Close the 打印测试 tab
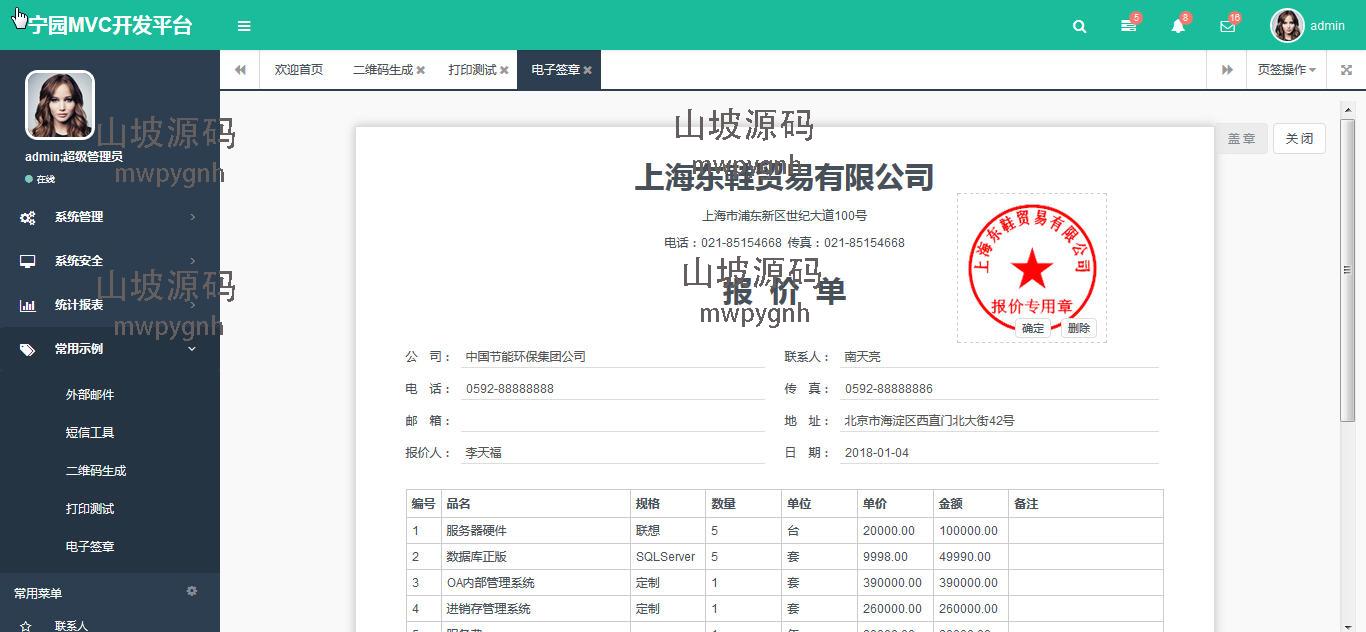 pos(504,70)
